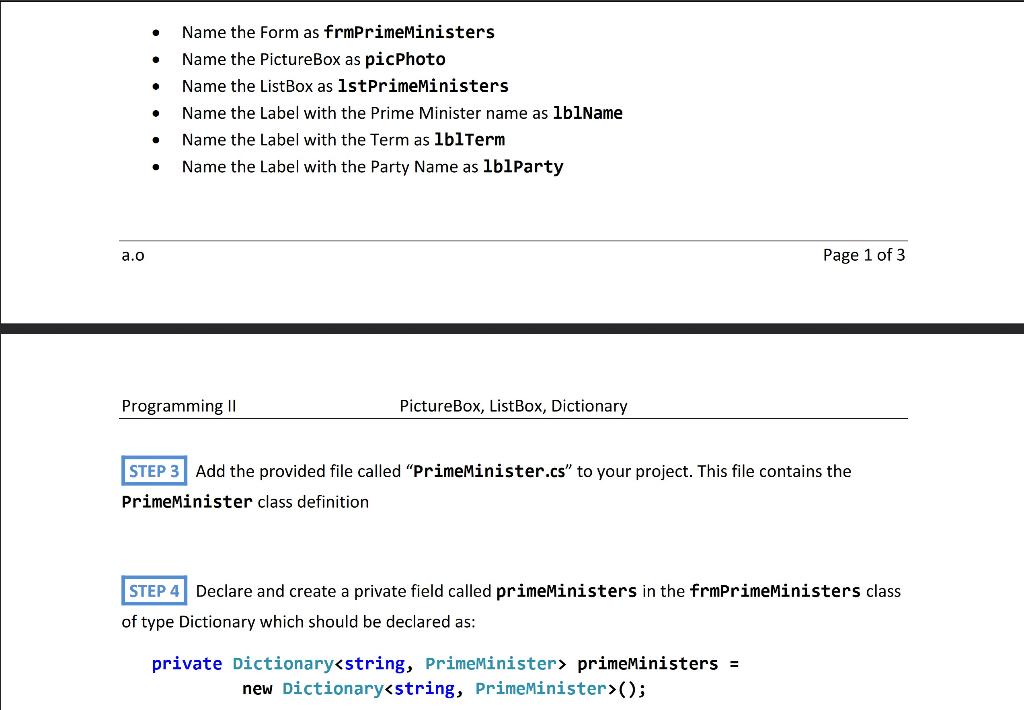Click the PictureBox, ListBox, Dictionary header text
Screen dimensions: 1024x710
[512, 406]
